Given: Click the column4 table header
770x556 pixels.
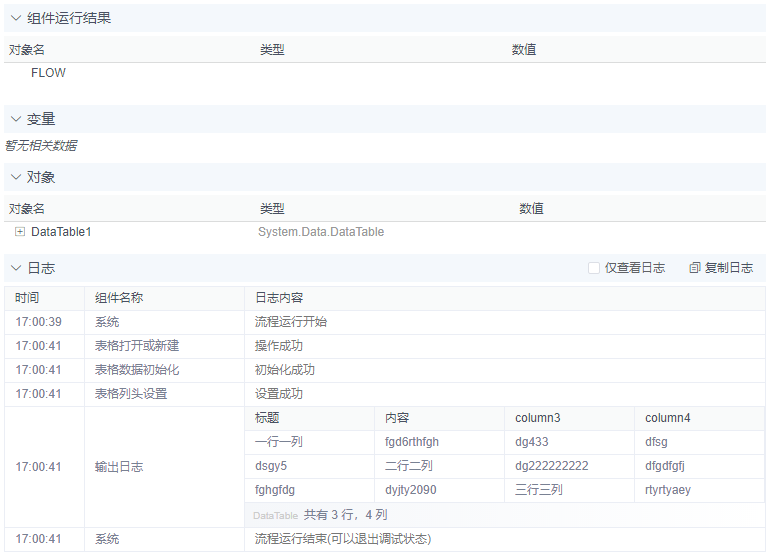Looking at the screenshot, I should pyautogui.click(x=667, y=418).
